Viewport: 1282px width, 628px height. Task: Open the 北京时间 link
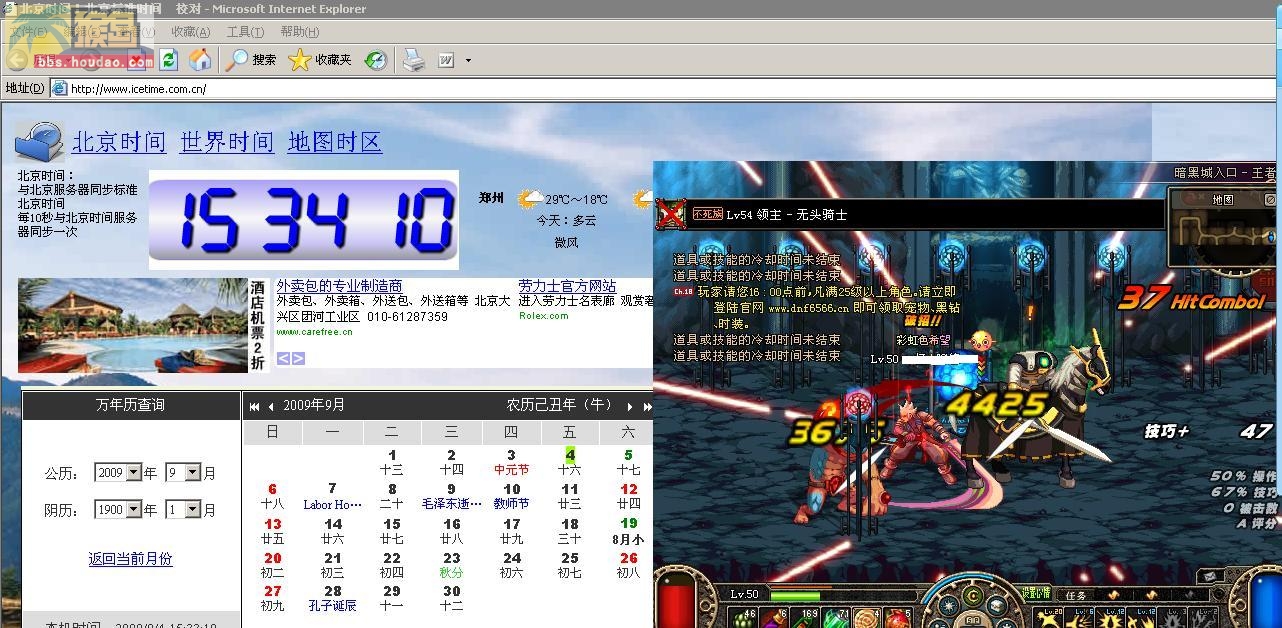tap(119, 142)
